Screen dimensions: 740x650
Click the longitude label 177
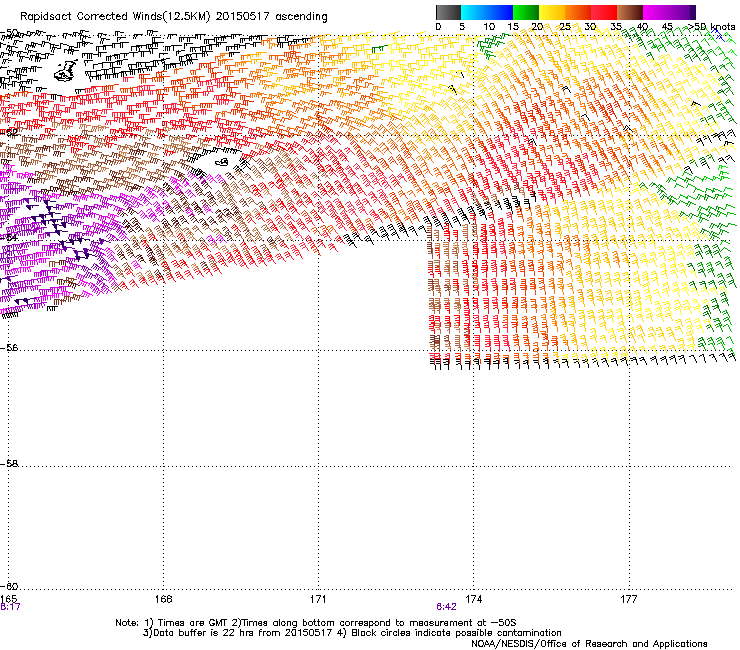point(629,599)
